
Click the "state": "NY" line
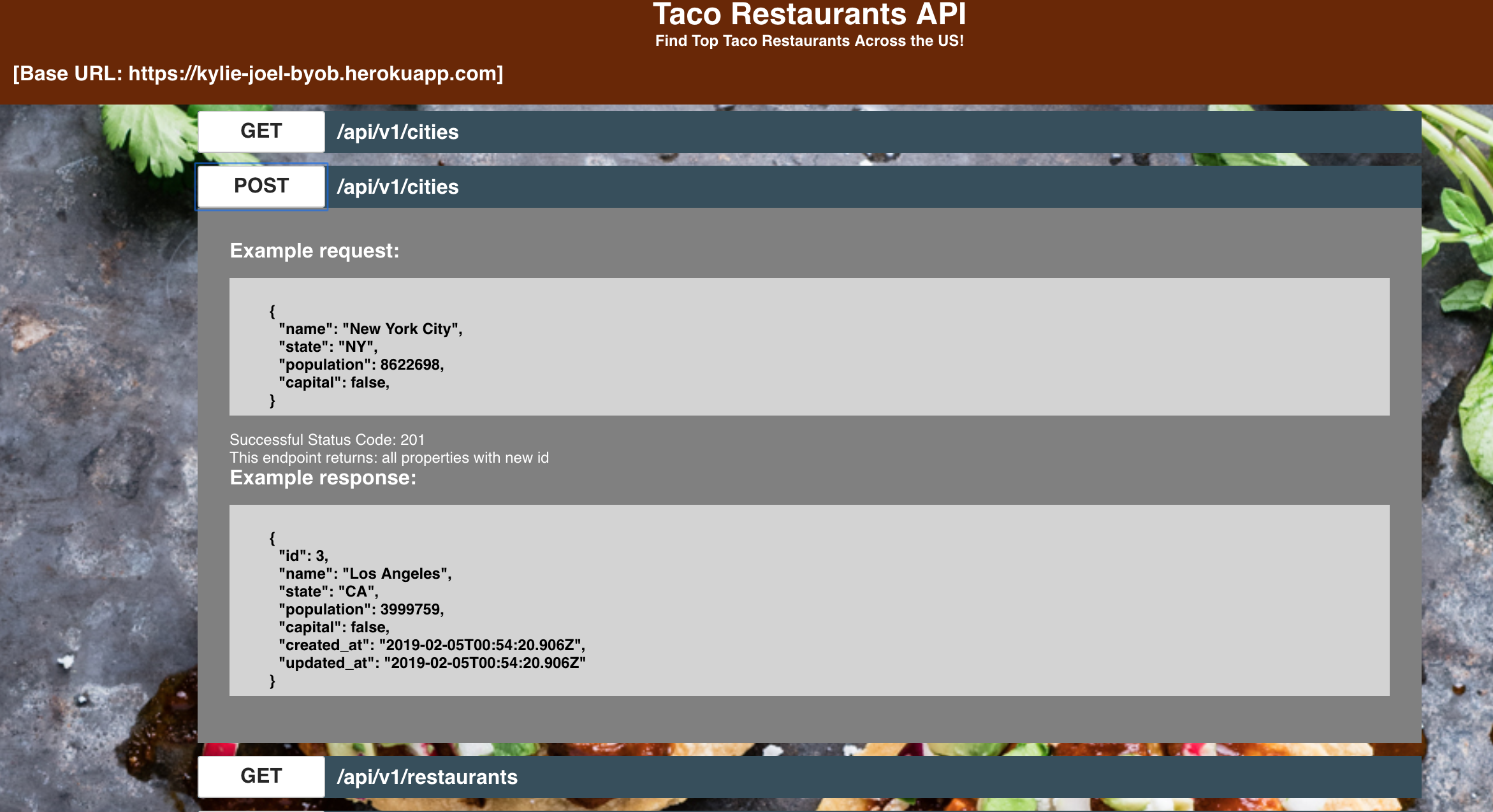(x=328, y=347)
